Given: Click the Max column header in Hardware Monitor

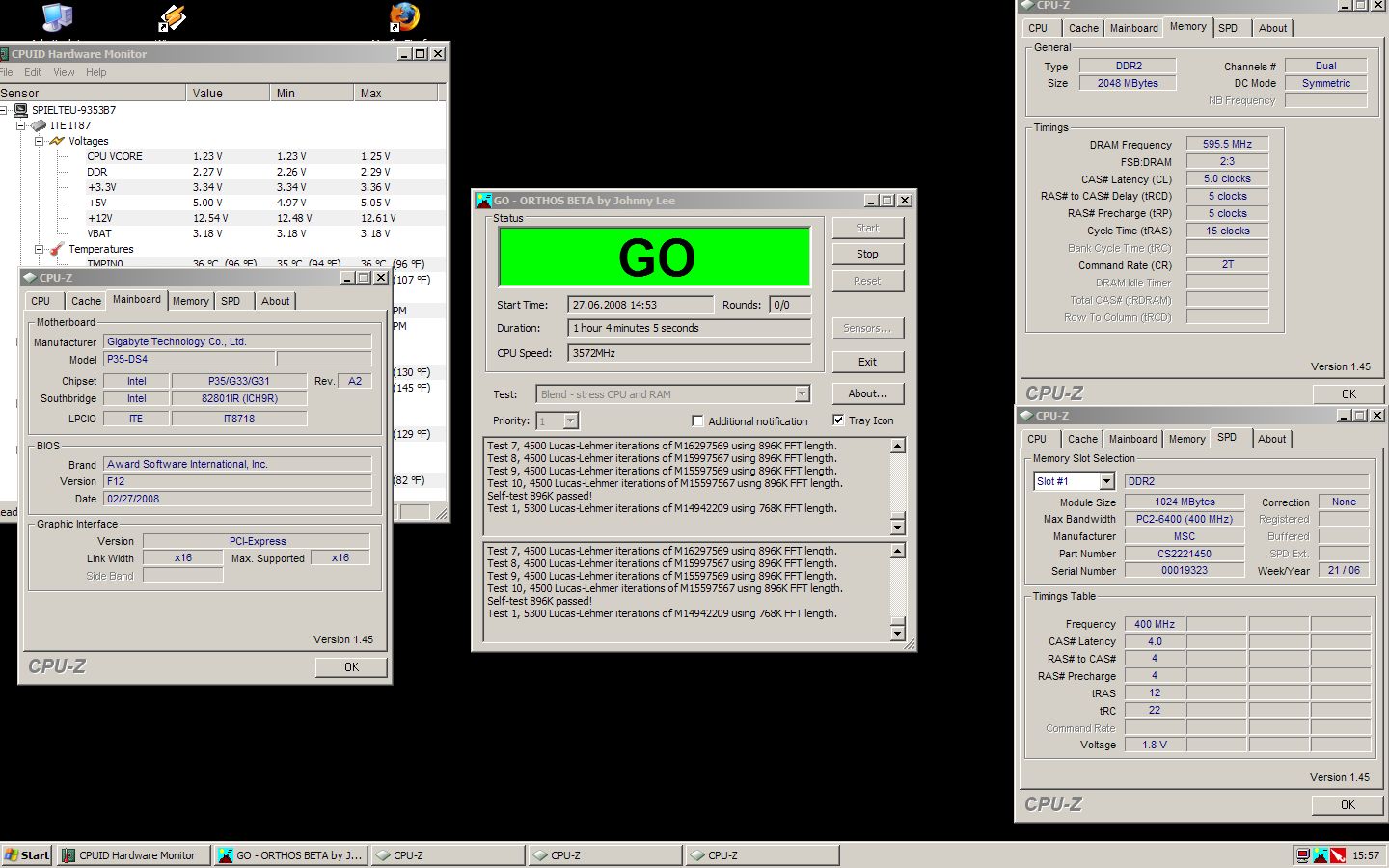Looking at the screenshot, I should point(395,93).
